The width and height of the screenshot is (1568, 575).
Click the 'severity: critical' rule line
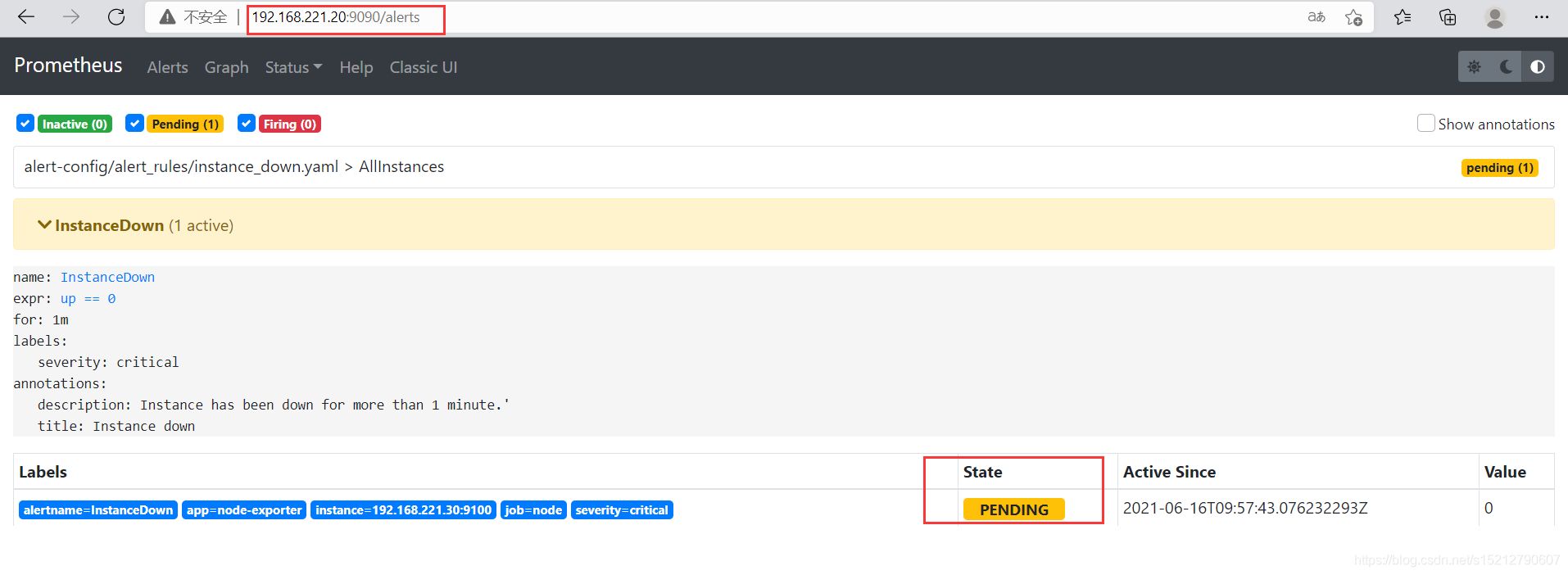(108, 362)
